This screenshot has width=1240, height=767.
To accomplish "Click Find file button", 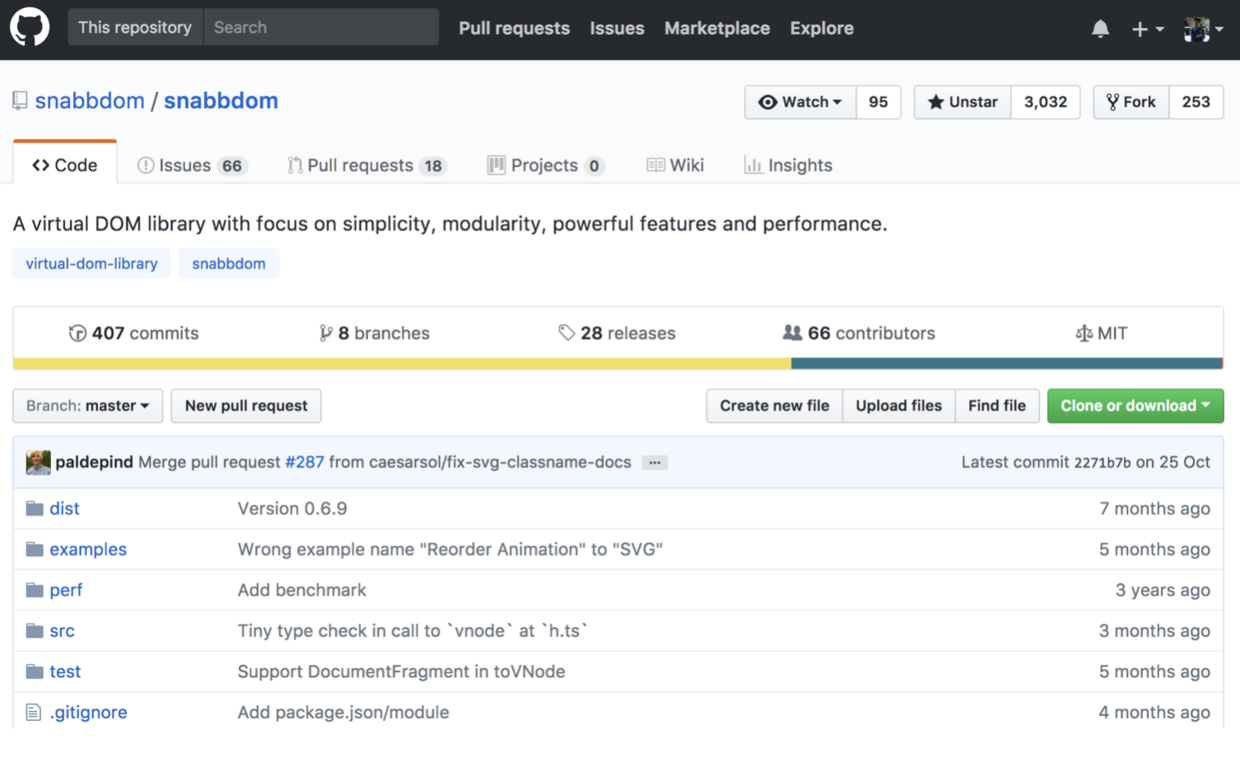I will coord(997,405).
